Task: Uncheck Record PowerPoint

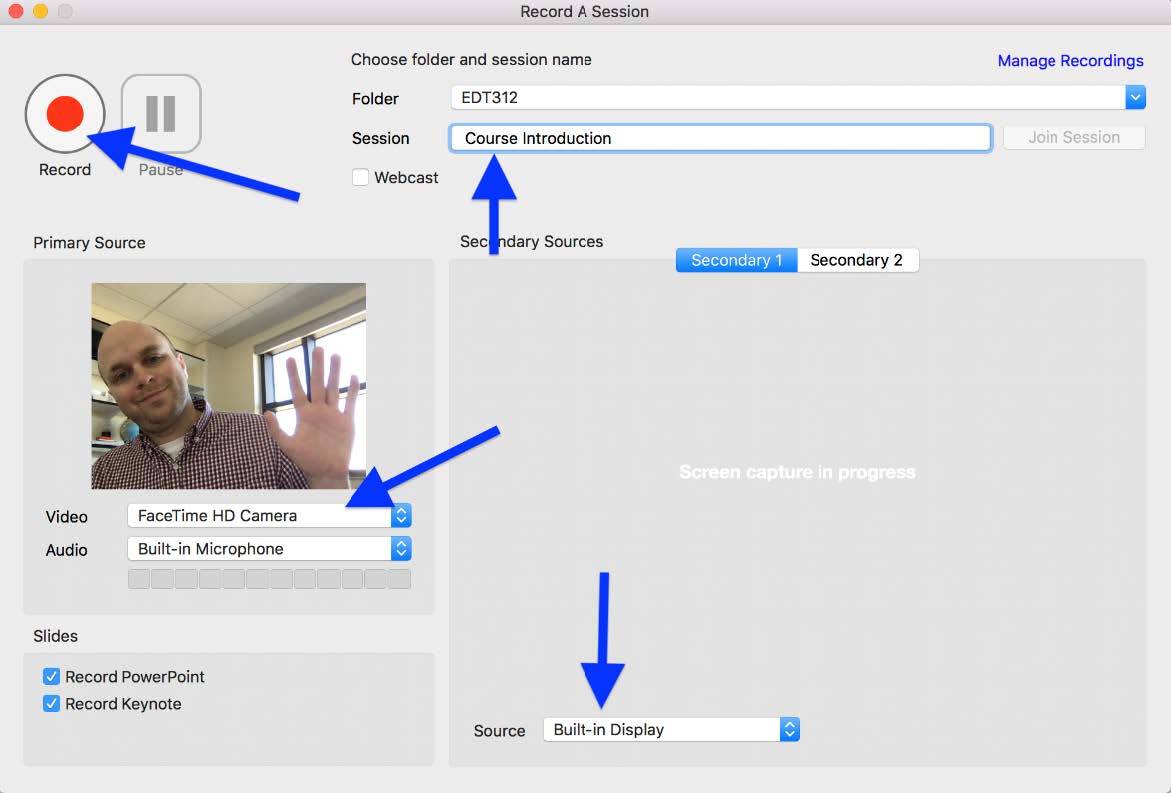Action: pos(52,677)
